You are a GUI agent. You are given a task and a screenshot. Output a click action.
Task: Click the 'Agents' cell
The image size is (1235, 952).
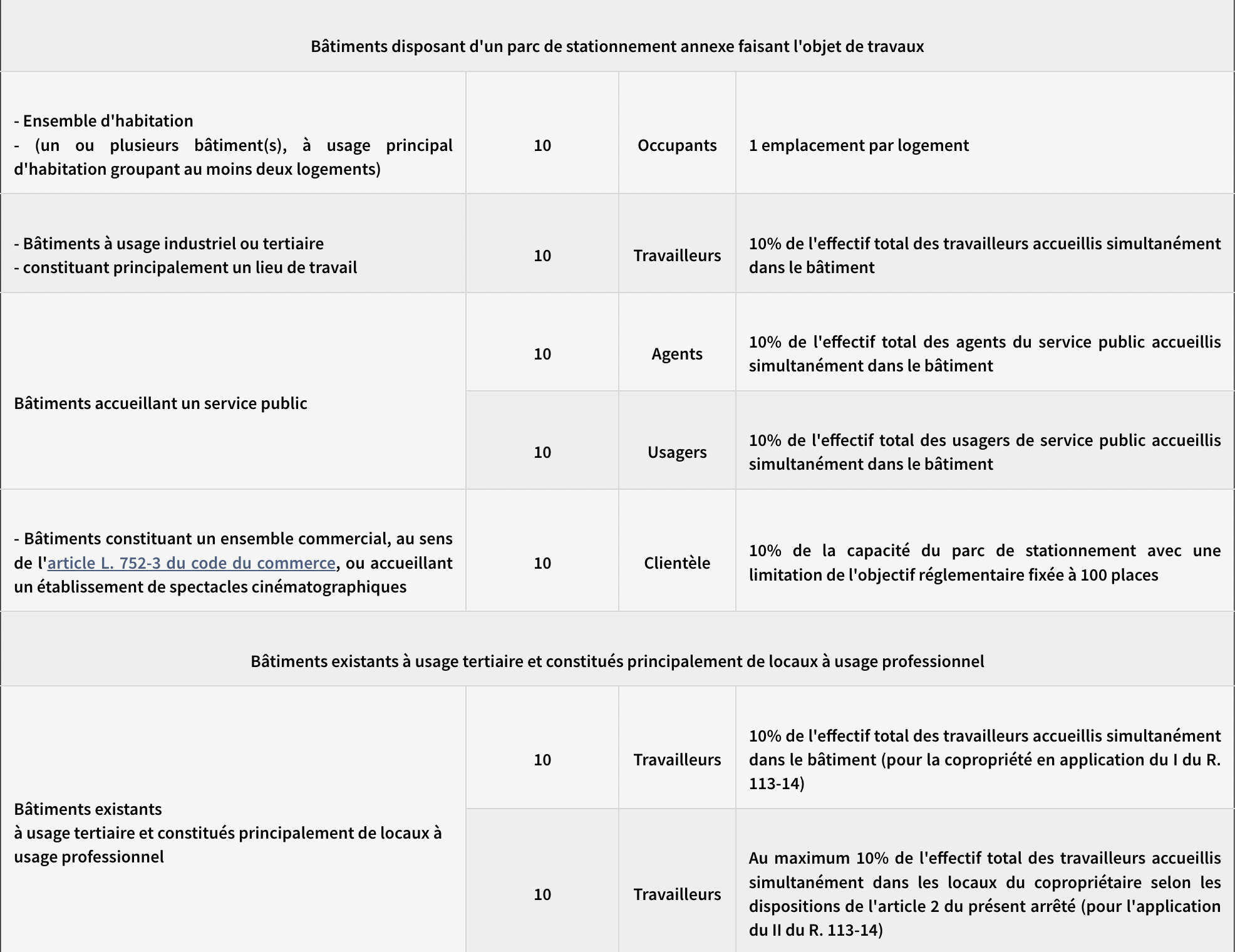[x=677, y=354]
